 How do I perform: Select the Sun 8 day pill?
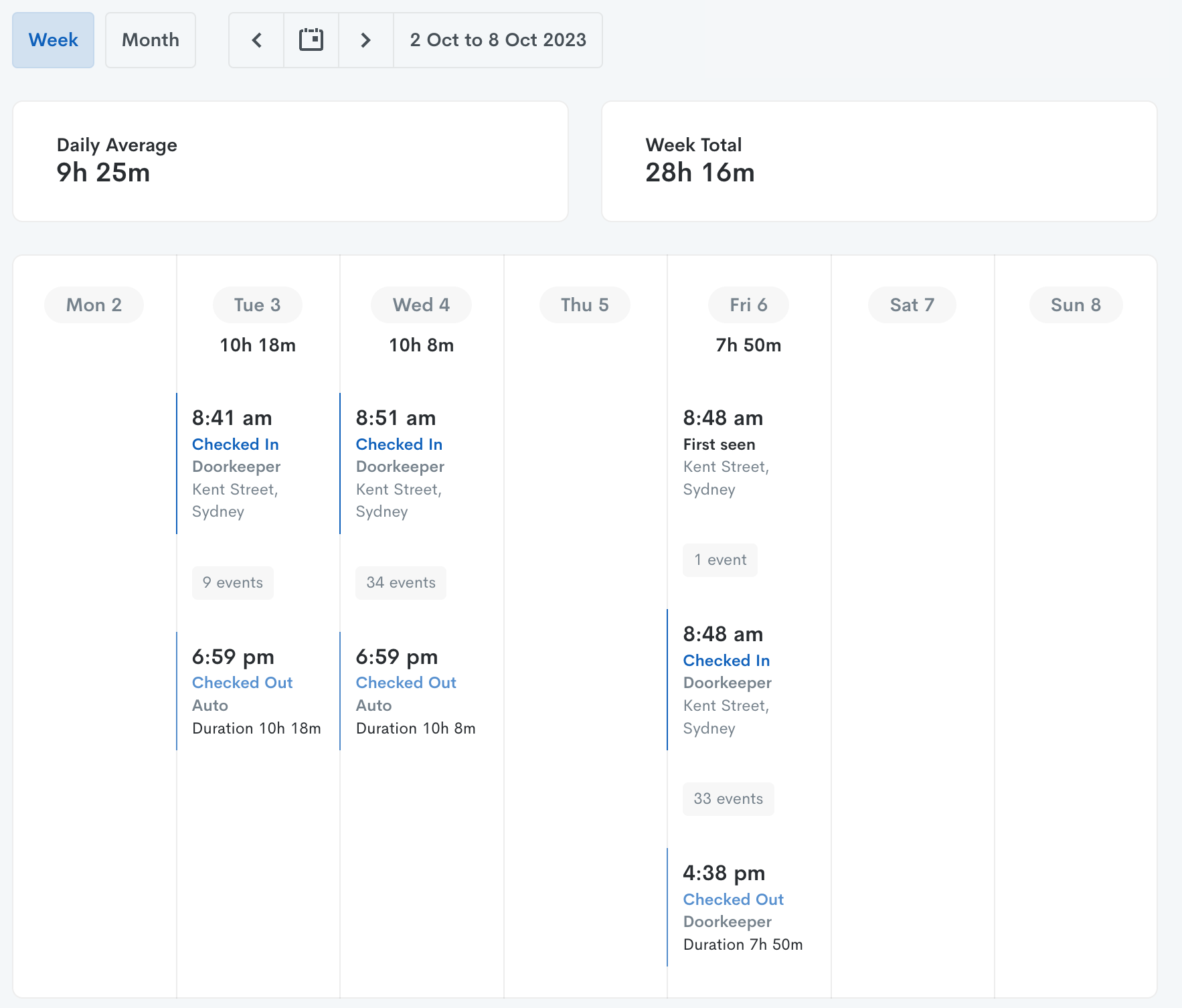(x=1076, y=305)
